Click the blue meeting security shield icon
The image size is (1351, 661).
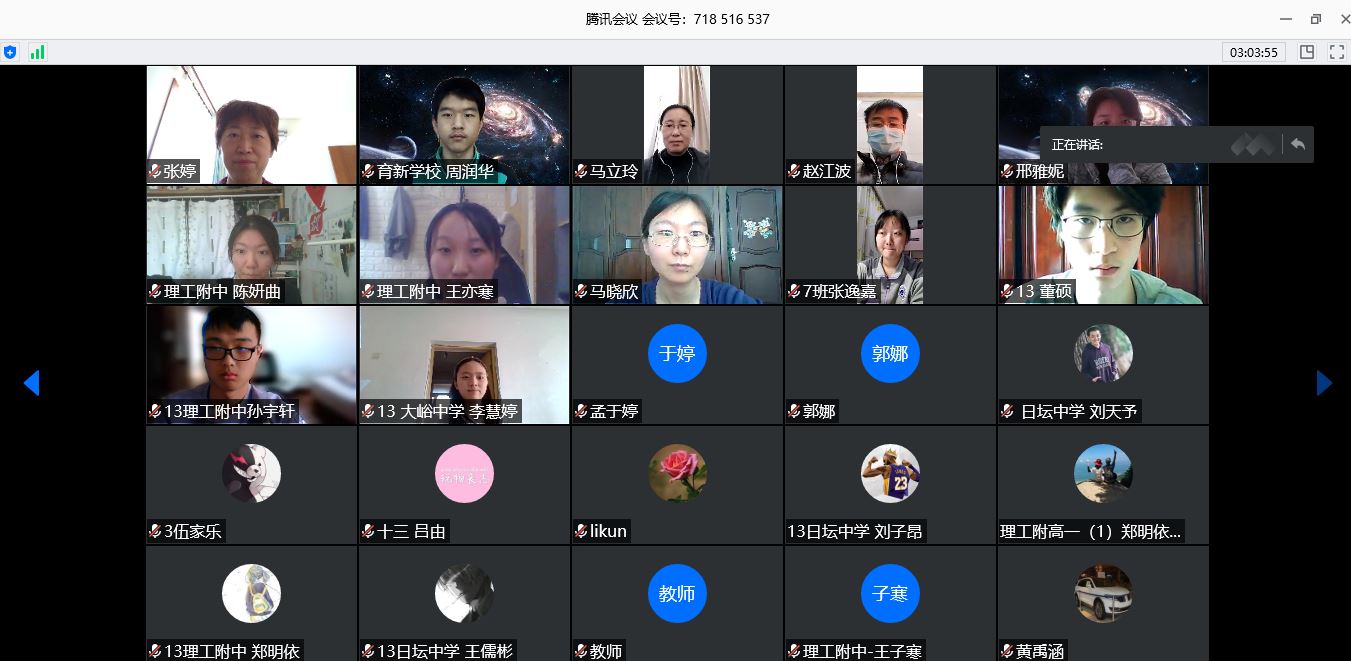click(x=10, y=52)
